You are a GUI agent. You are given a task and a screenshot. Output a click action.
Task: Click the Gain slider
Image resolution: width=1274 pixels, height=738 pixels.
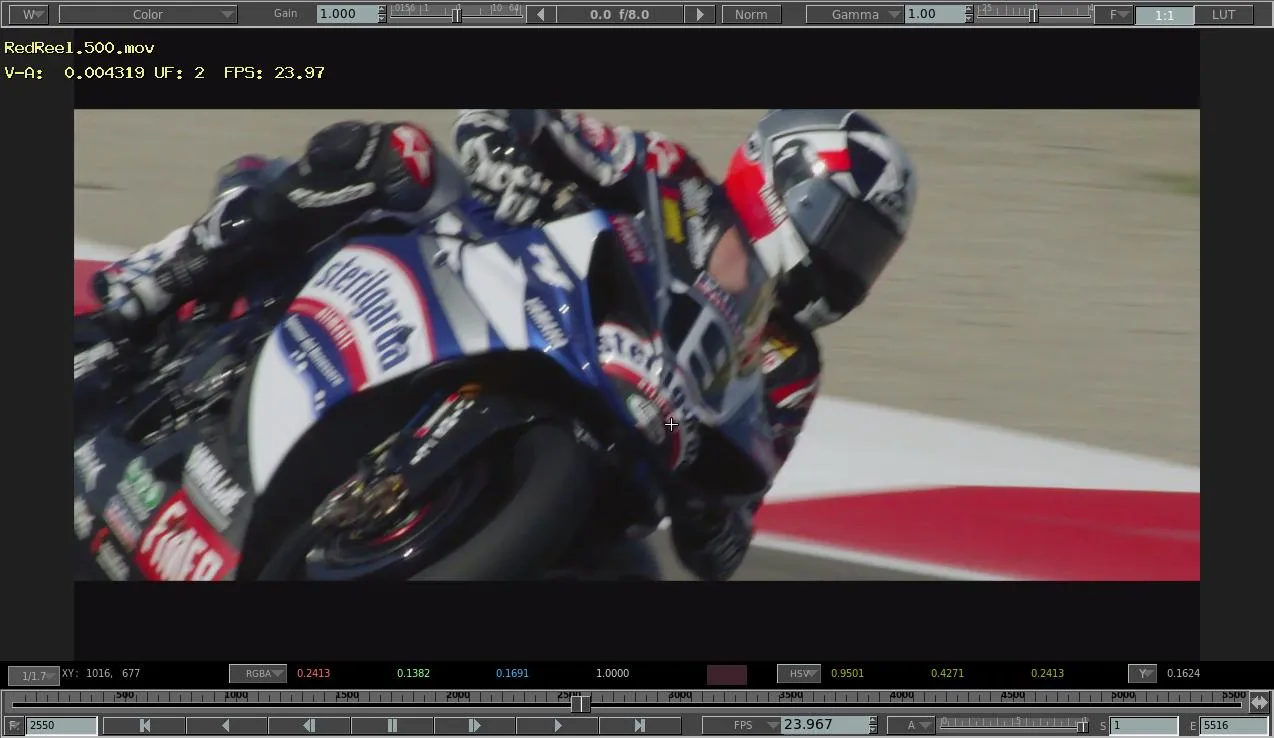456,14
